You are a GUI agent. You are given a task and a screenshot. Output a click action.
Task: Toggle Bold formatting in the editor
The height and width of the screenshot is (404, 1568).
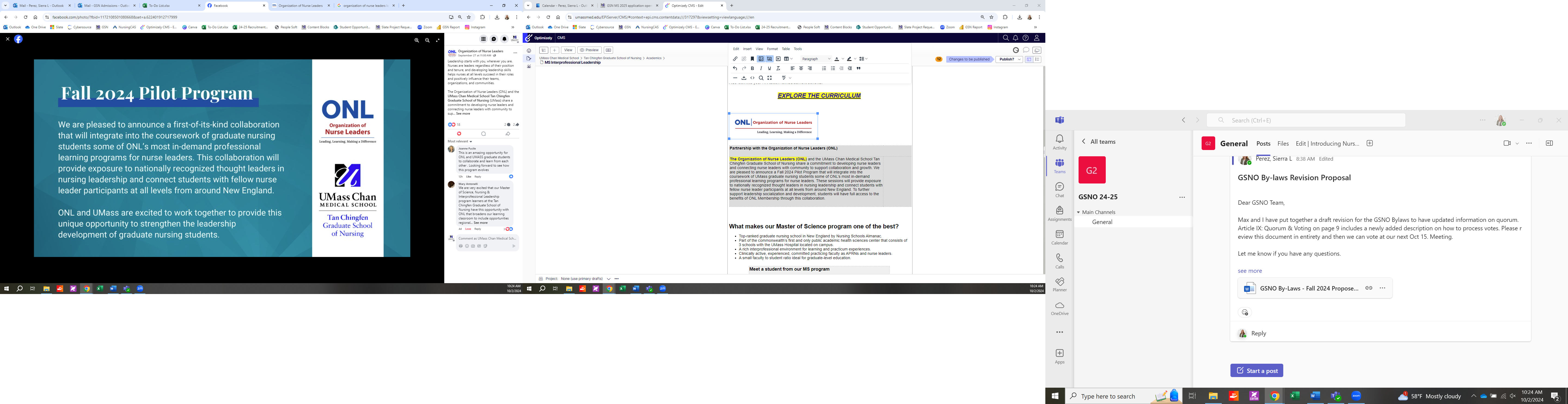tap(752, 68)
